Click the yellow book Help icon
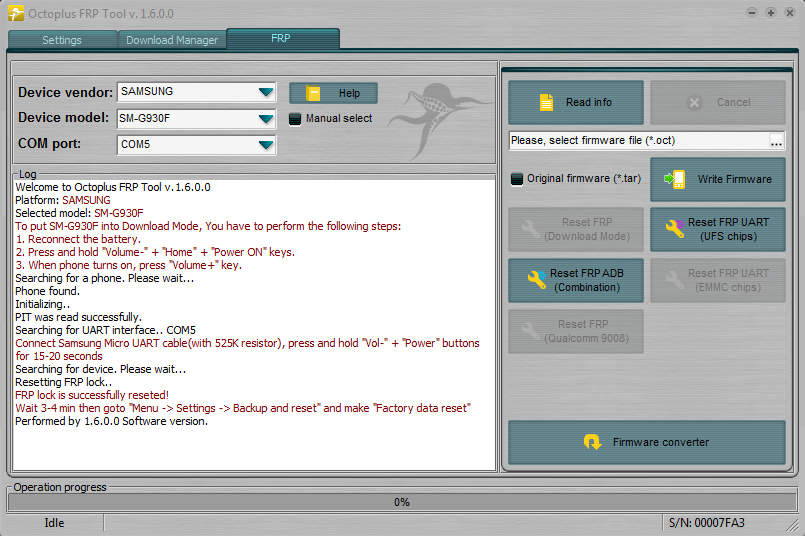805x536 pixels. [313, 93]
